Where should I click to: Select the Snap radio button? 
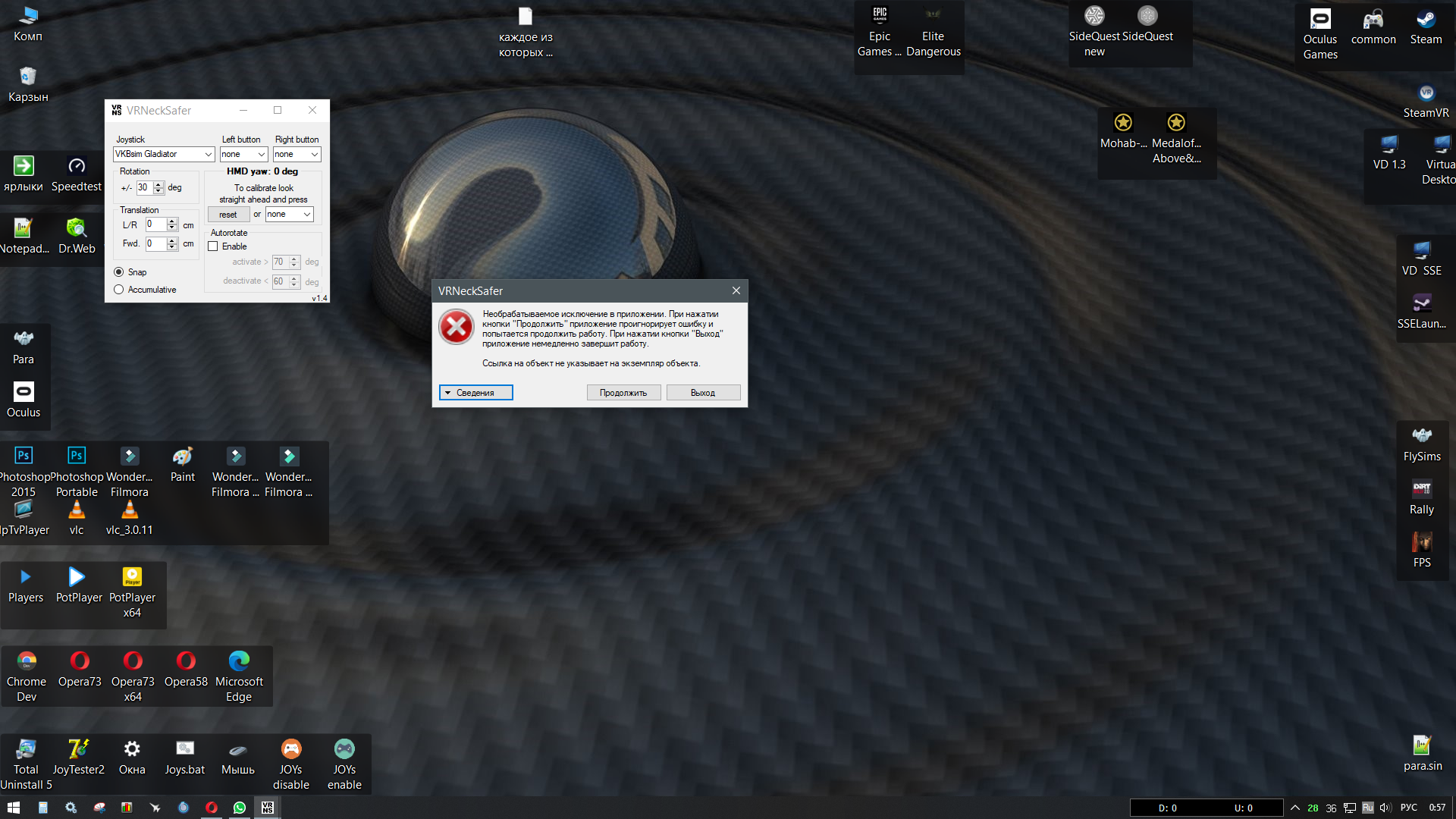coord(118,272)
